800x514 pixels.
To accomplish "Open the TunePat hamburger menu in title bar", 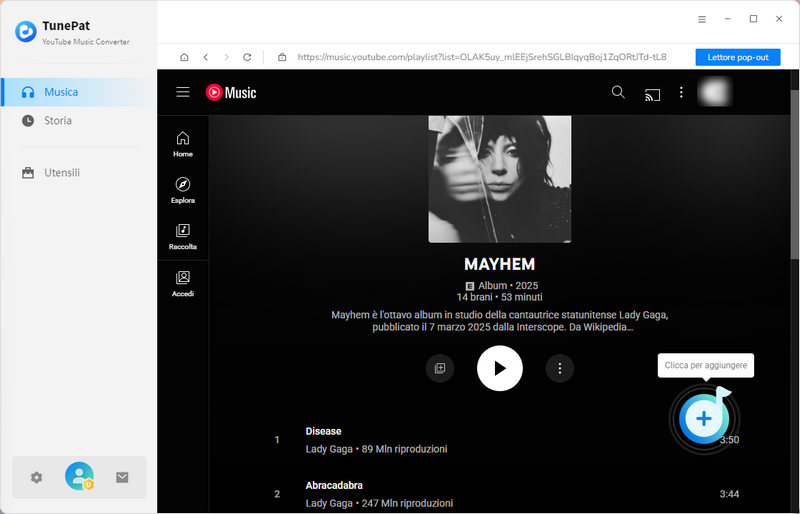I will point(702,19).
